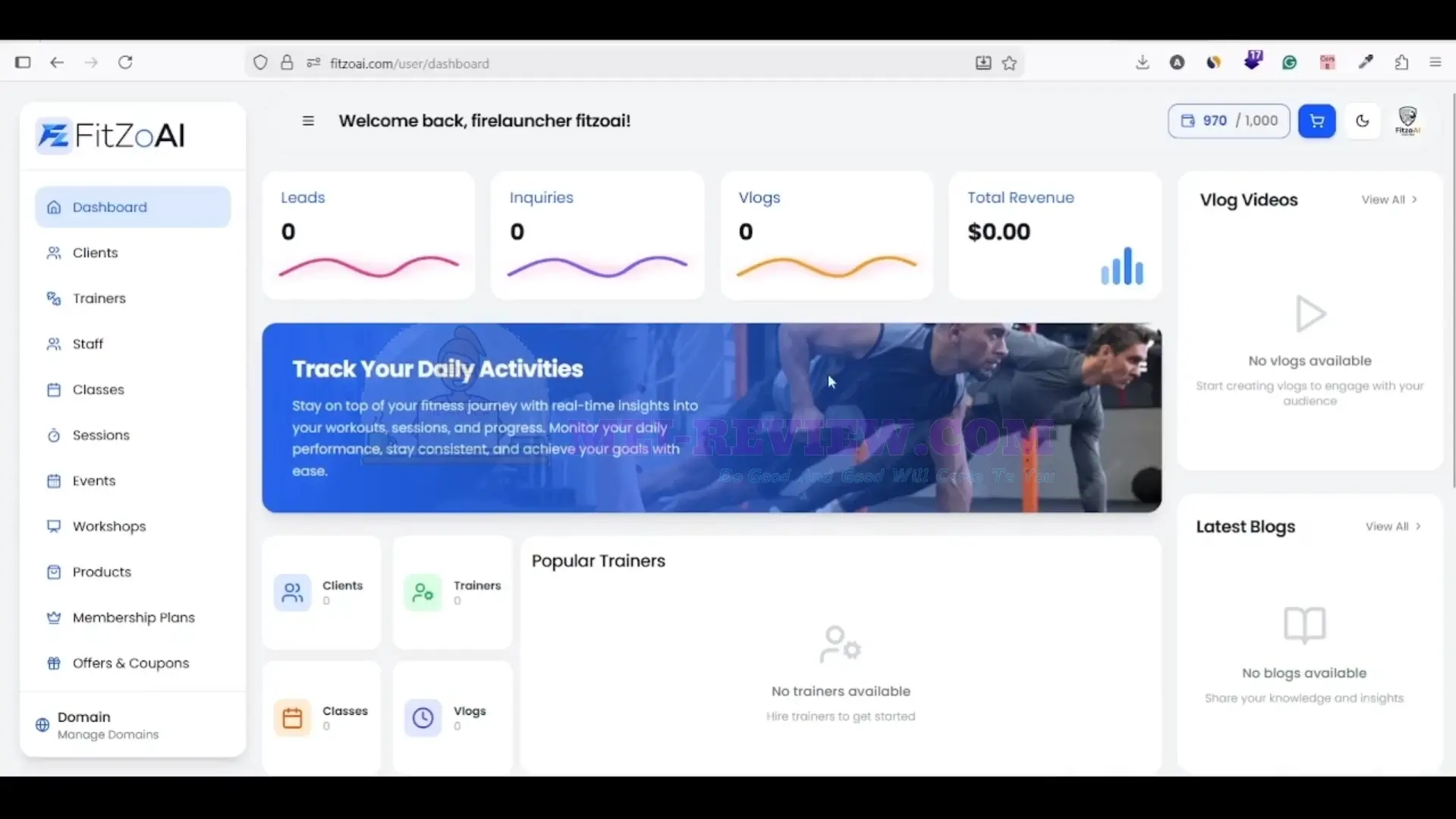
Task: Toggle the browser sidebar panel icon
Action: (x=23, y=63)
